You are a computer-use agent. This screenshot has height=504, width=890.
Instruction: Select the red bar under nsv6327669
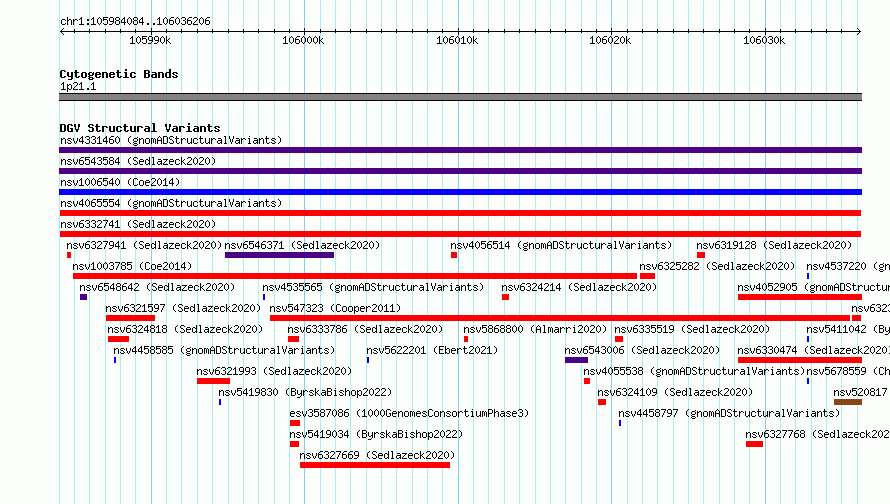point(375,465)
